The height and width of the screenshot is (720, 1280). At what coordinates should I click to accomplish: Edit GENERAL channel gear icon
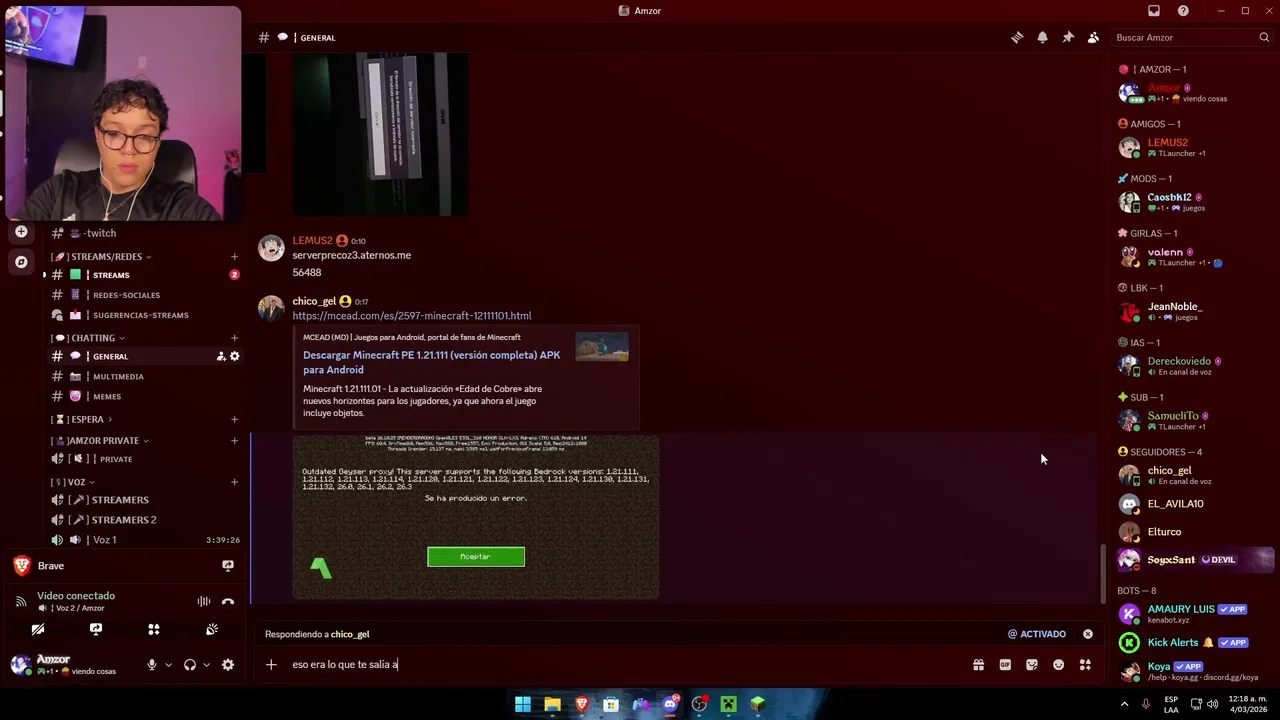pyautogui.click(x=235, y=356)
